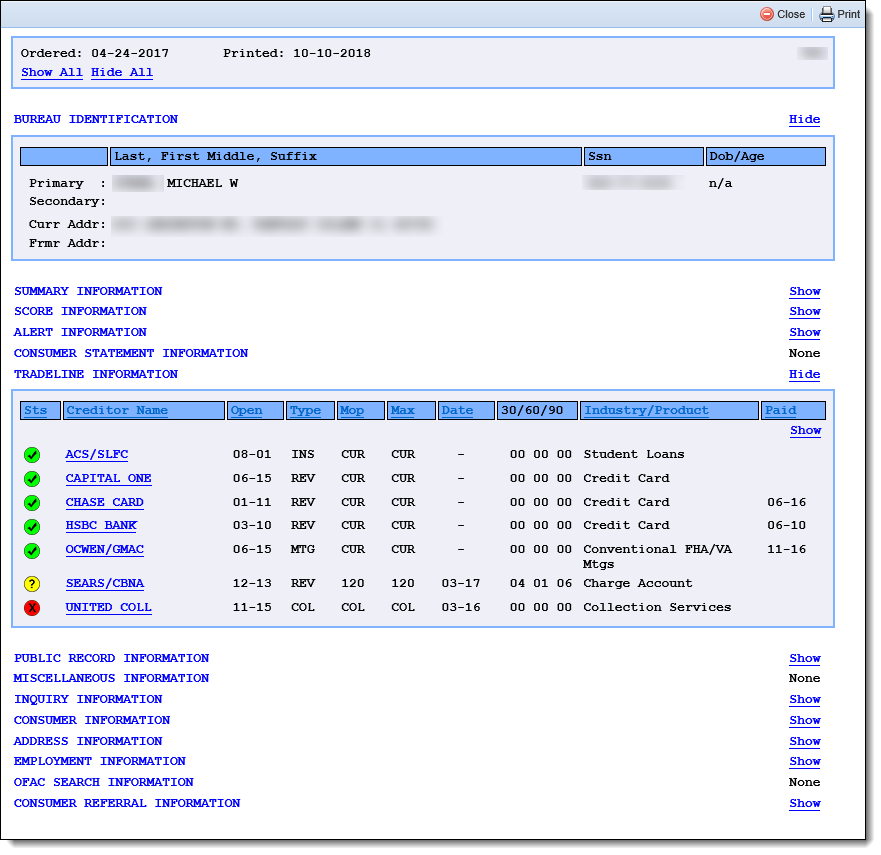Open the CHASE CARD creditor link
Image resolution: width=881 pixels, height=855 pixels.
point(105,502)
